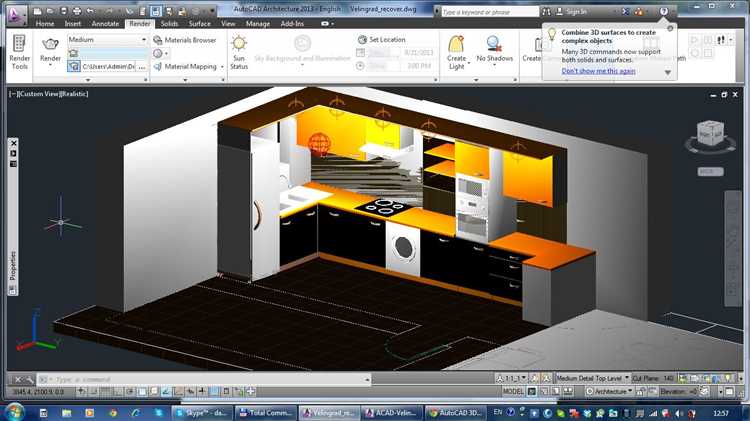
Task: Switch to ACAD-Velin taskbar window
Action: 391,412
